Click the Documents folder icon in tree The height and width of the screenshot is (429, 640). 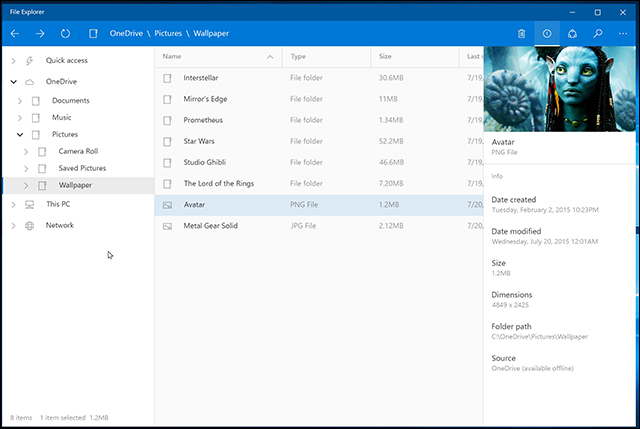[36, 101]
